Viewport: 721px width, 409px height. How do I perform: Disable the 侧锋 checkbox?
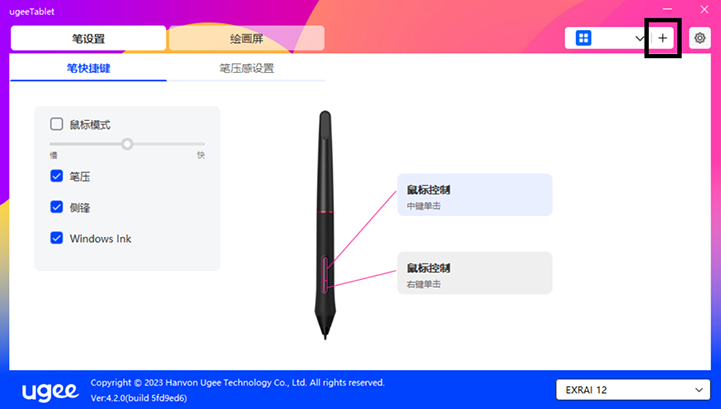click(x=57, y=207)
